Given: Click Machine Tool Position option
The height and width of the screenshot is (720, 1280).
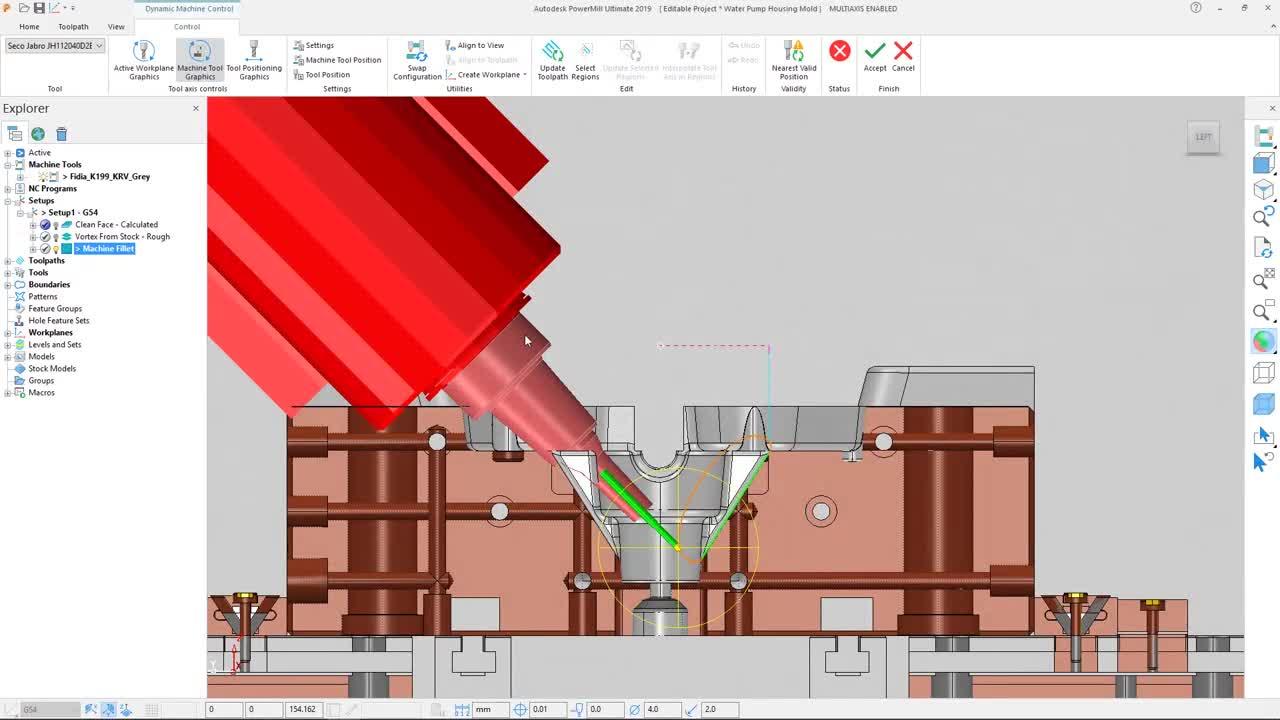Looking at the screenshot, I should [337, 60].
